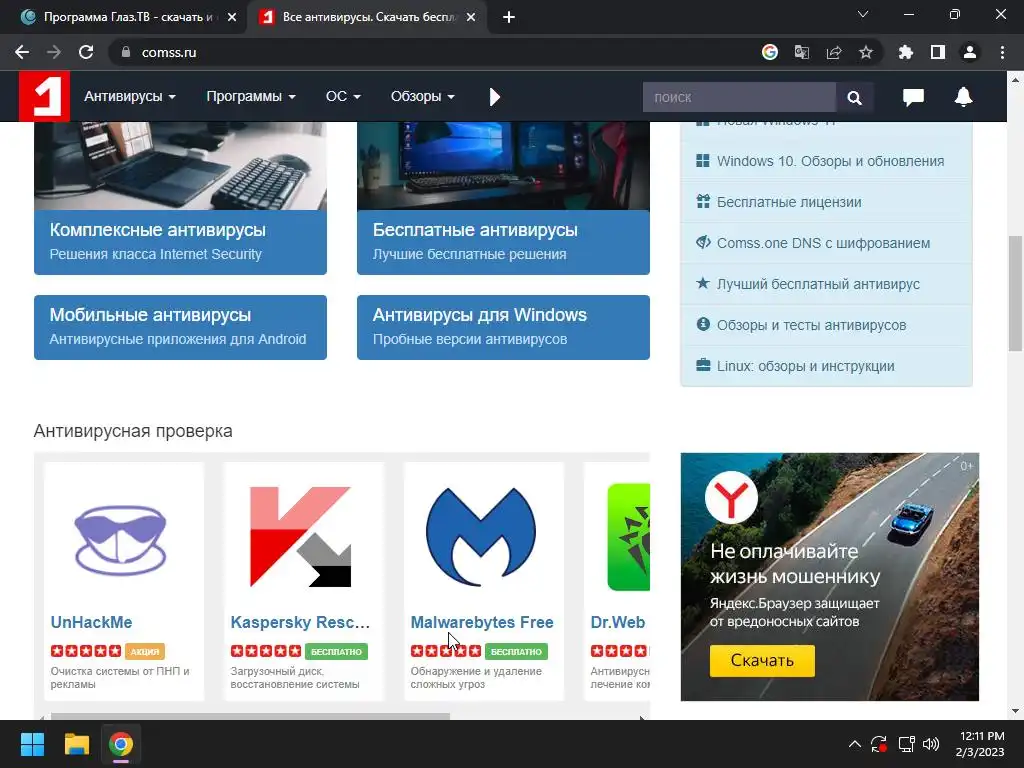Click the Dr.Web logo image

(628, 537)
